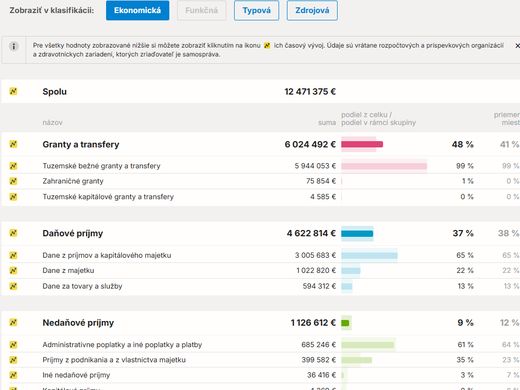The height and width of the screenshot is (390, 520).
Task: Click the 48 % share value
Action: (463, 144)
